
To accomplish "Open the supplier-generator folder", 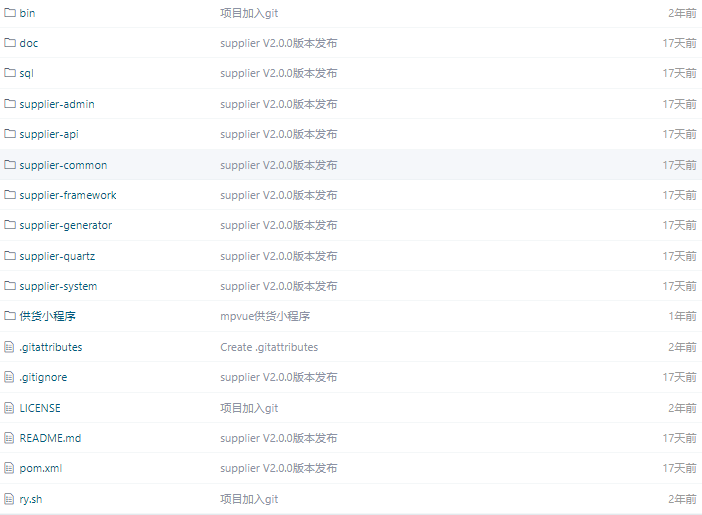I will click(x=65, y=225).
